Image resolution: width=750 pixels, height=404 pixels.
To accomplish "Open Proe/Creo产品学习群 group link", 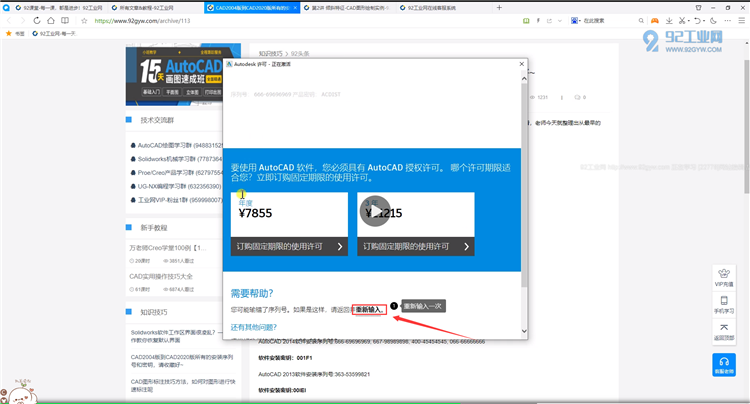I will click(x=177, y=173).
